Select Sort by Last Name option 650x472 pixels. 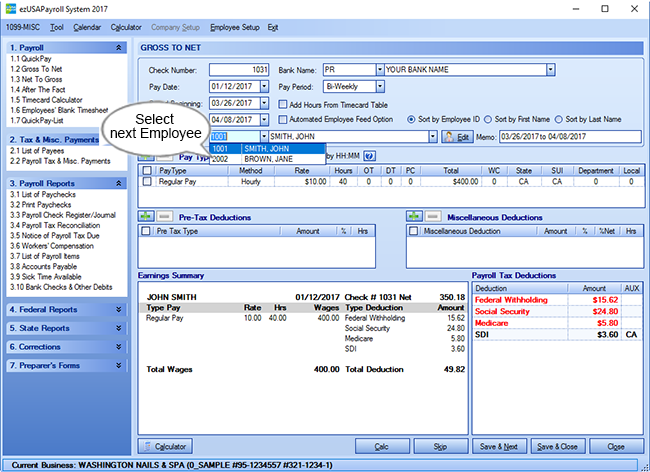(x=557, y=119)
